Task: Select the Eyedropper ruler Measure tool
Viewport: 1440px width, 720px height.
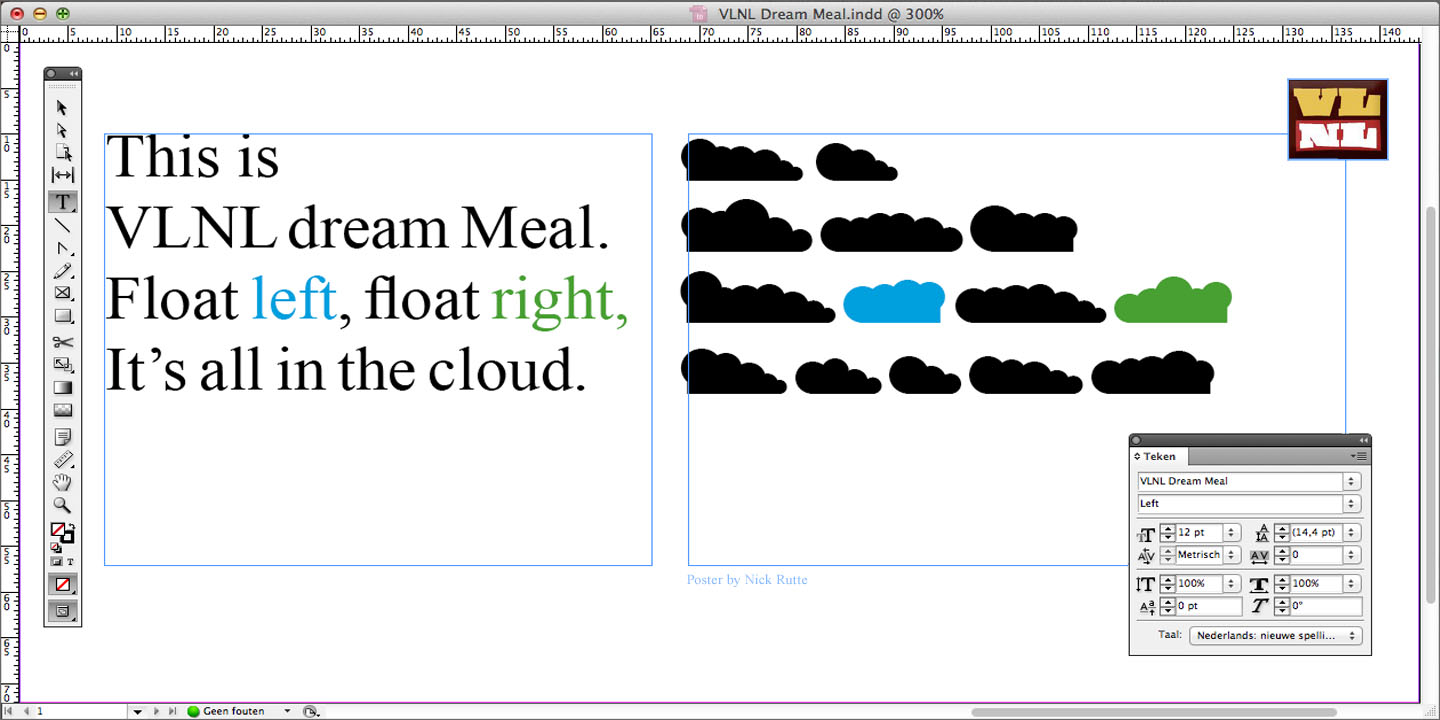Action: [x=62, y=460]
